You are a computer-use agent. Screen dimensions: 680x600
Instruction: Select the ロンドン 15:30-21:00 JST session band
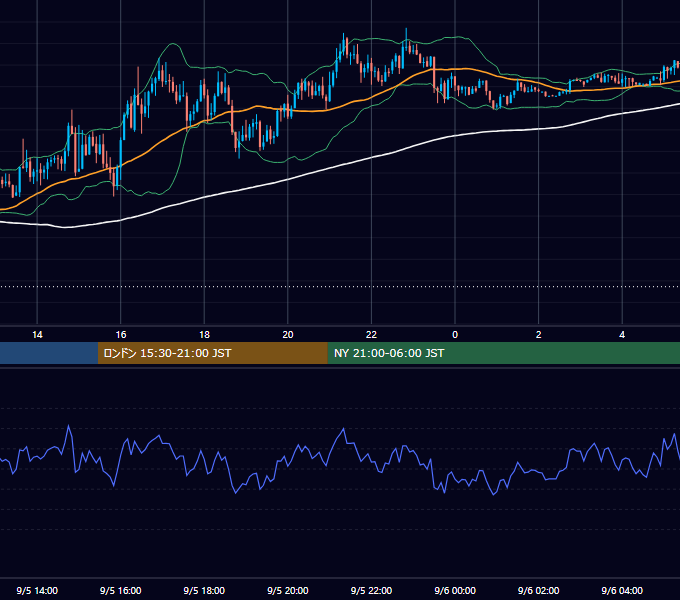point(212,353)
